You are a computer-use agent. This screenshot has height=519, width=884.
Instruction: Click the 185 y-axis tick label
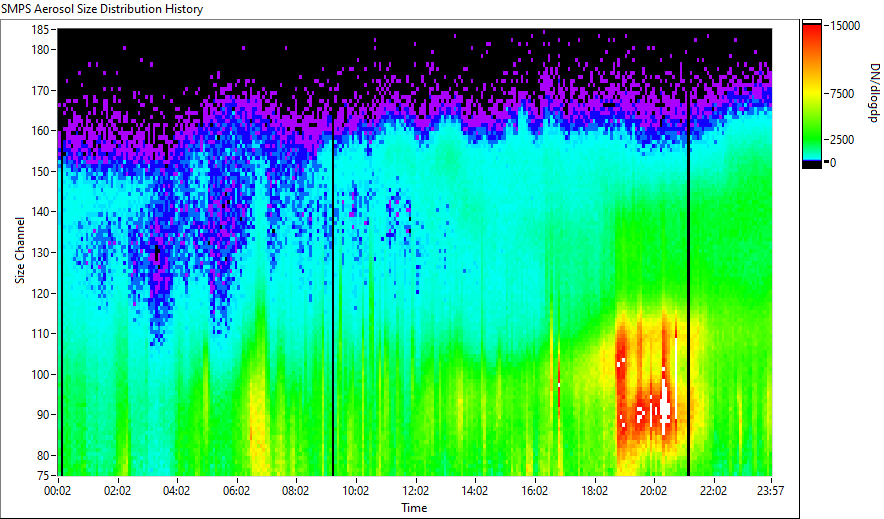(x=40, y=29)
